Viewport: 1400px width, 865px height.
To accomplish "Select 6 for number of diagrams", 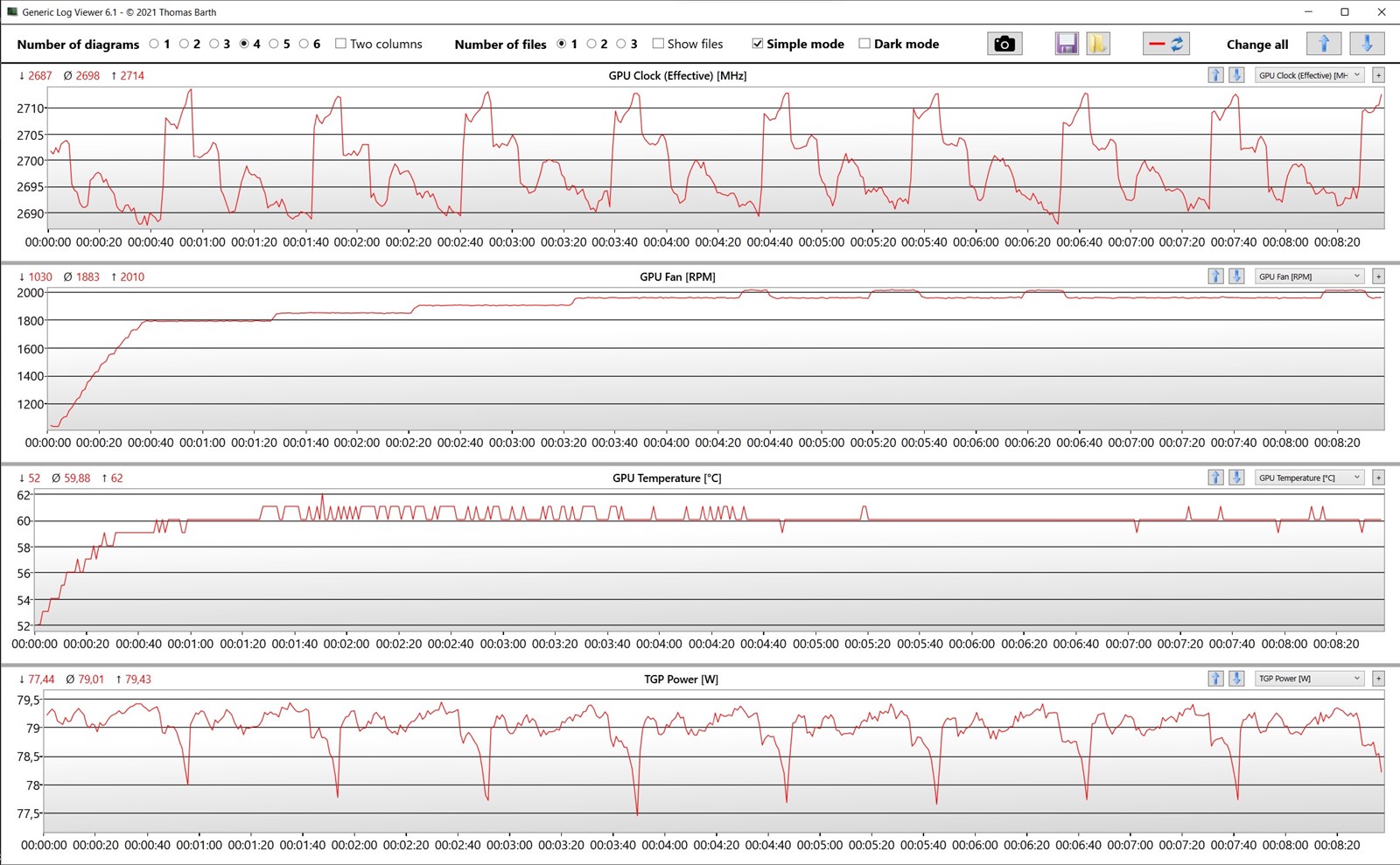I will [x=304, y=44].
